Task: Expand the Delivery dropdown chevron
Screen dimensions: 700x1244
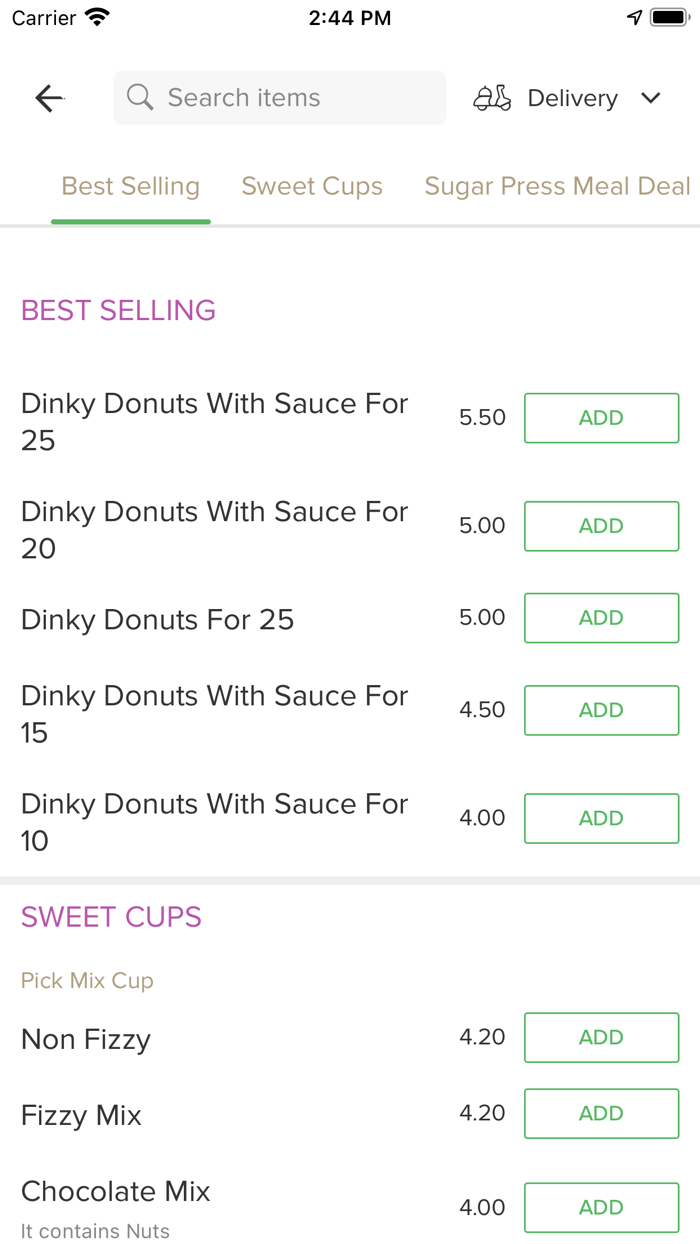Action: tap(651, 98)
